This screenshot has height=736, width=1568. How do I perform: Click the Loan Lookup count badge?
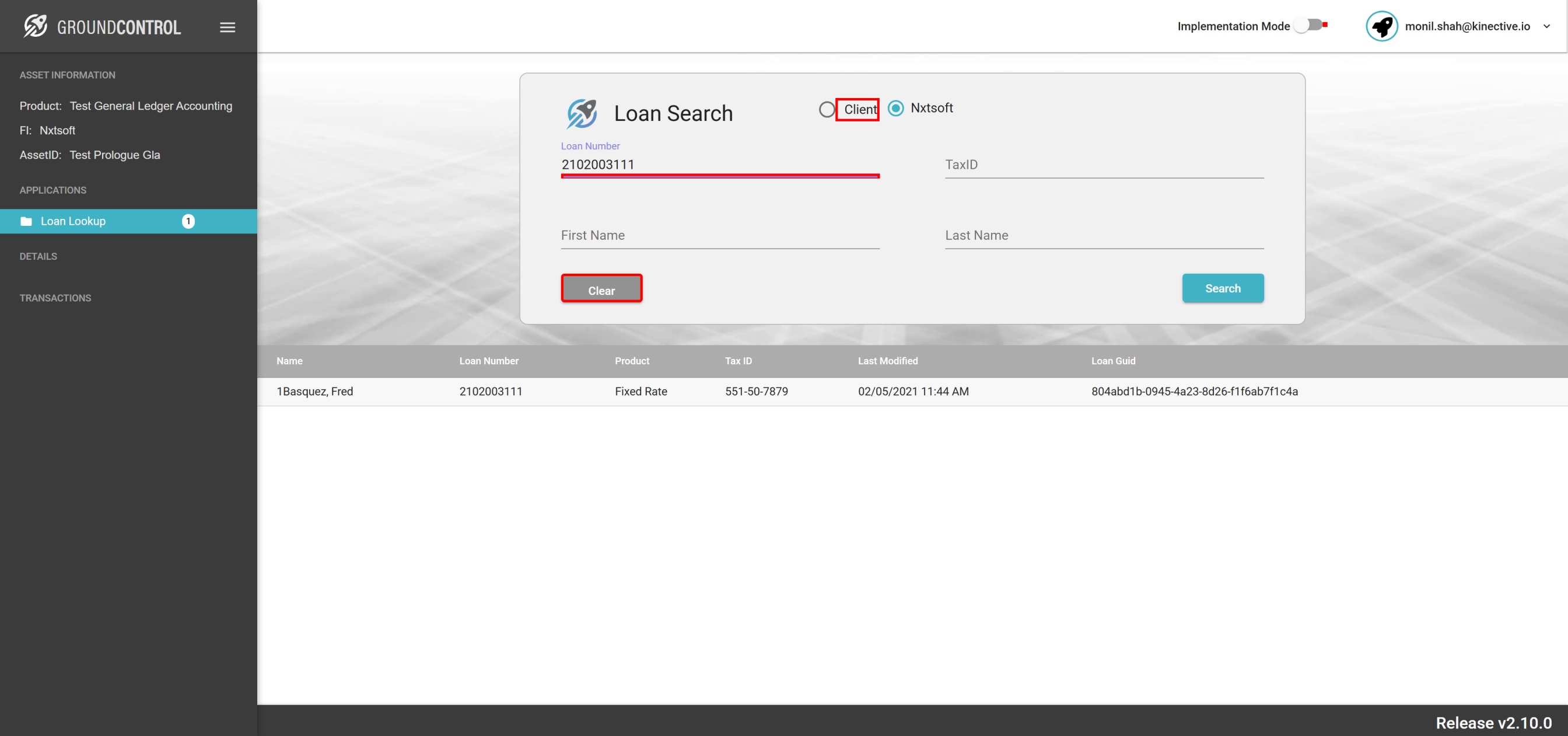(188, 221)
